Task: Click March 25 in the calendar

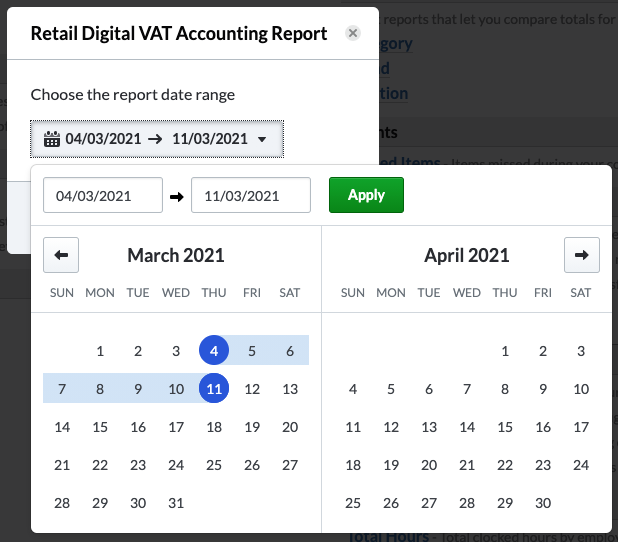Action: [x=214, y=465]
